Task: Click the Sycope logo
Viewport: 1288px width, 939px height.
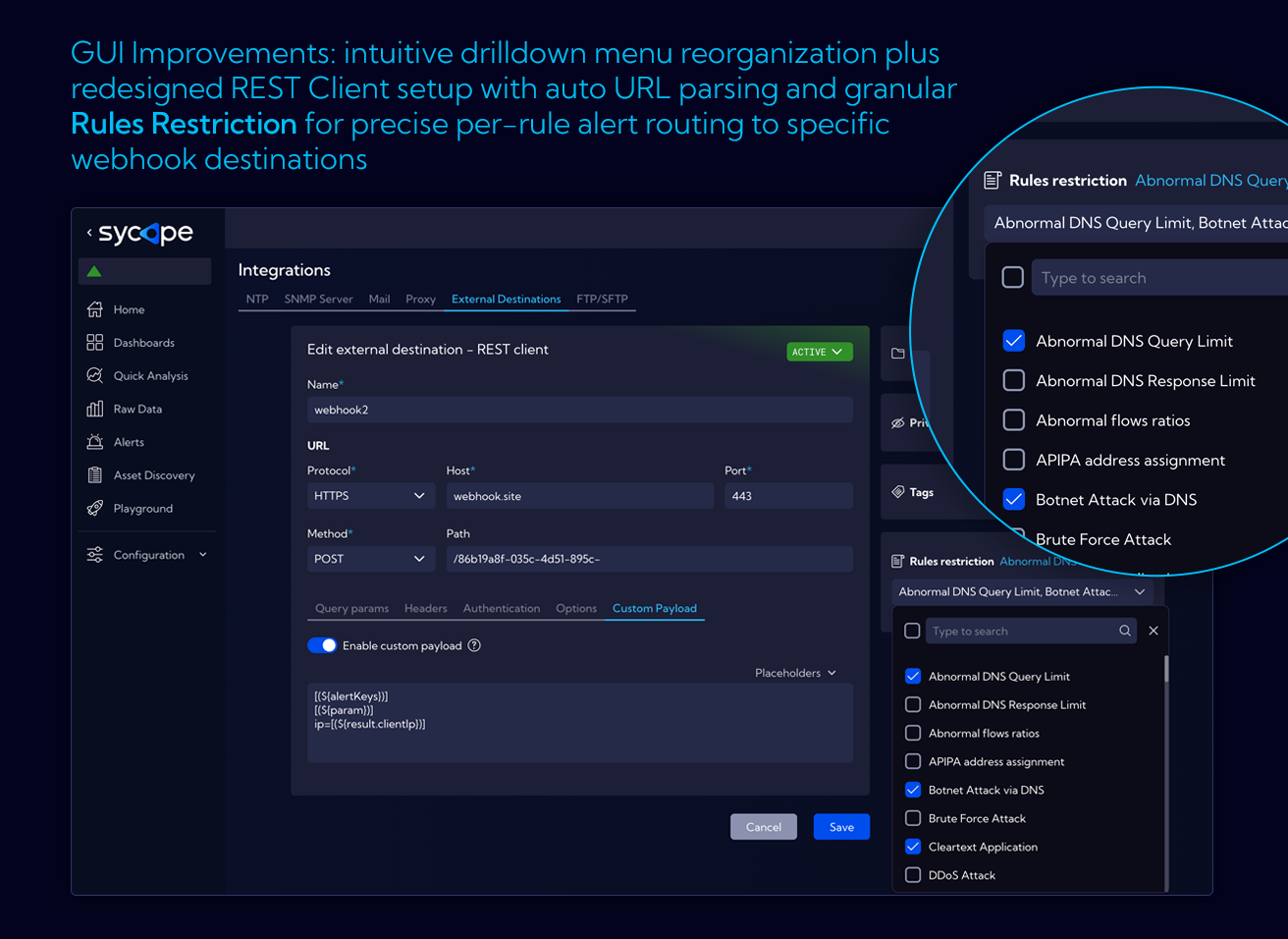Action: click(x=145, y=234)
